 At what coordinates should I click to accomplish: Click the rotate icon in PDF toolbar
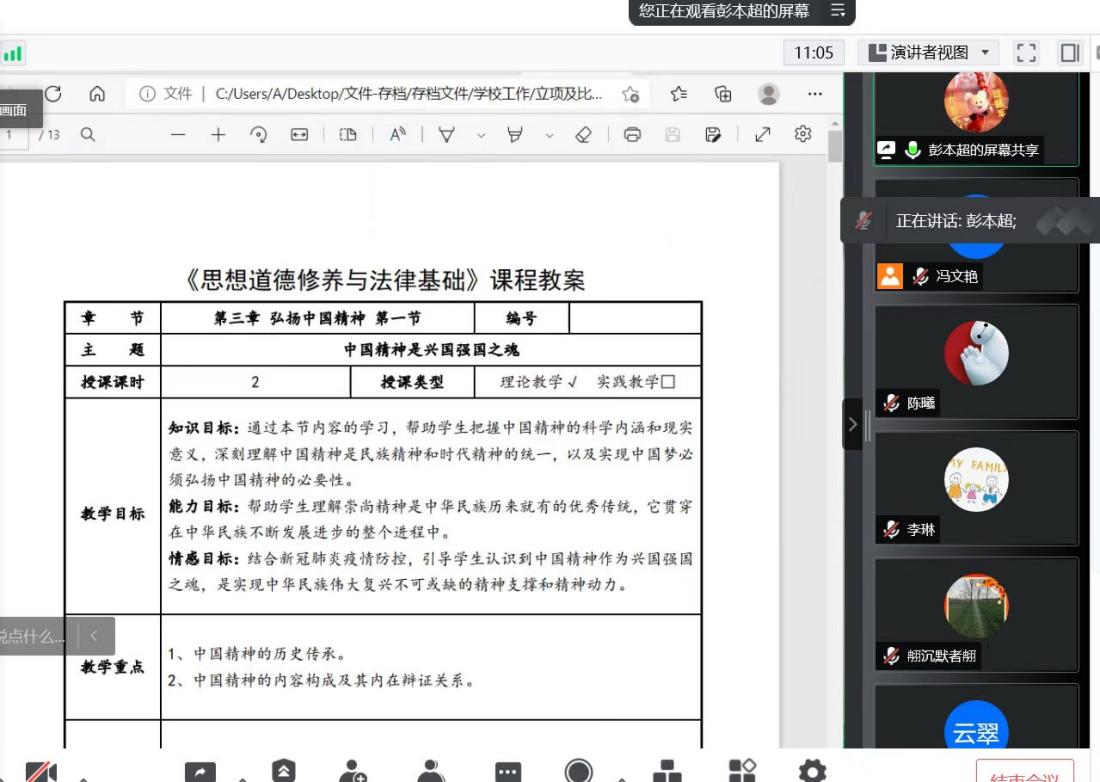click(x=259, y=134)
